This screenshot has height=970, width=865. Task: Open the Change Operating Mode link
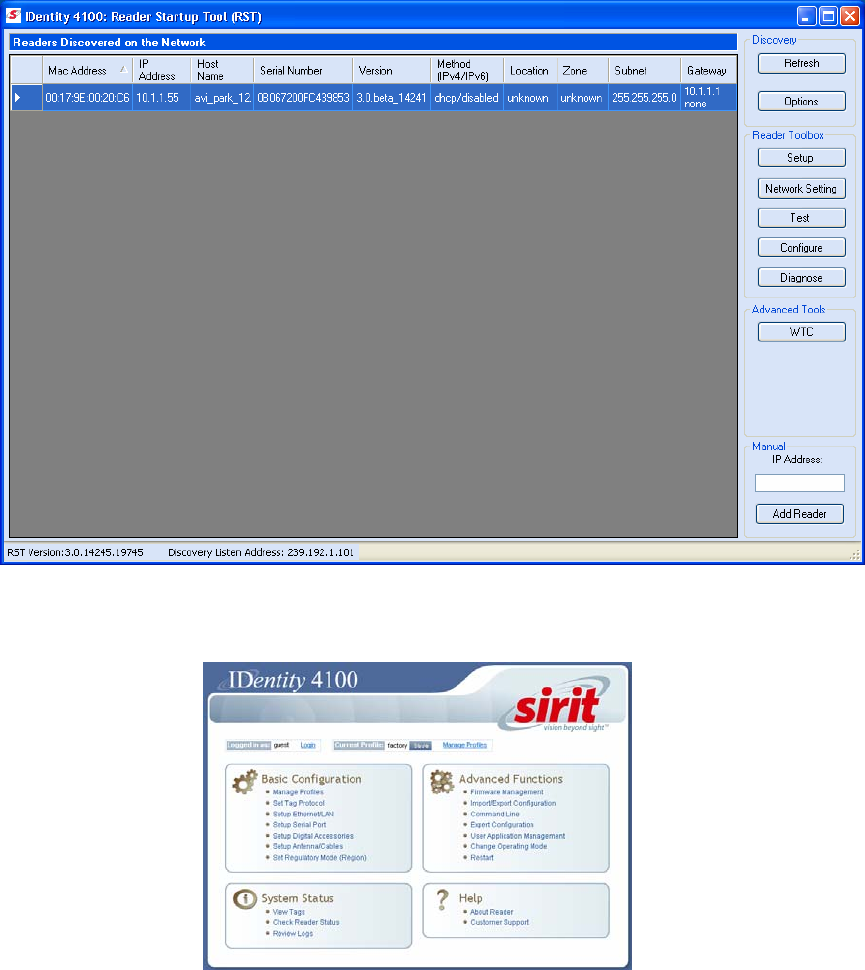click(x=509, y=846)
